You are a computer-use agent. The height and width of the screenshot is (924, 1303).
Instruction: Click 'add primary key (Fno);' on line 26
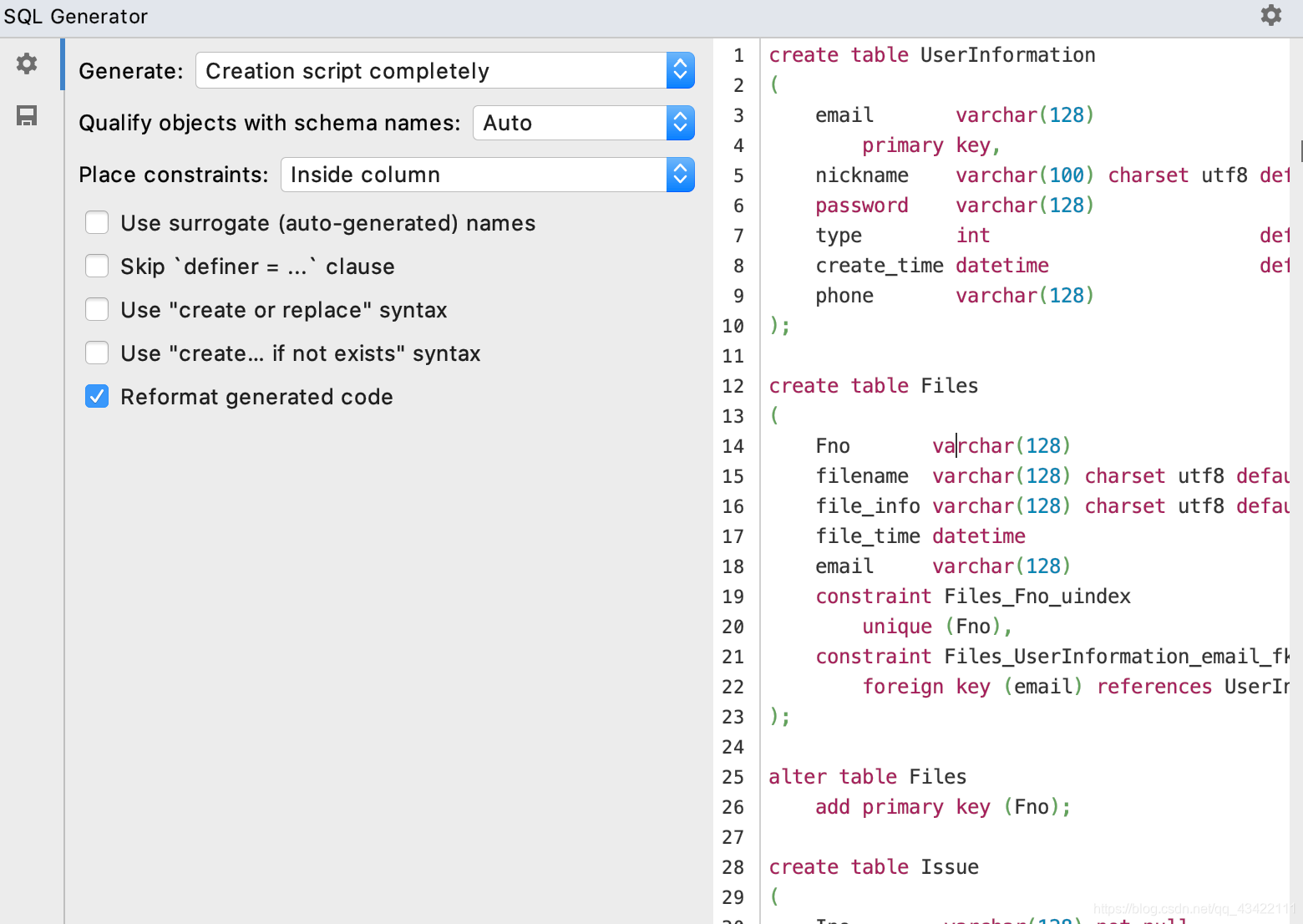(x=944, y=807)
